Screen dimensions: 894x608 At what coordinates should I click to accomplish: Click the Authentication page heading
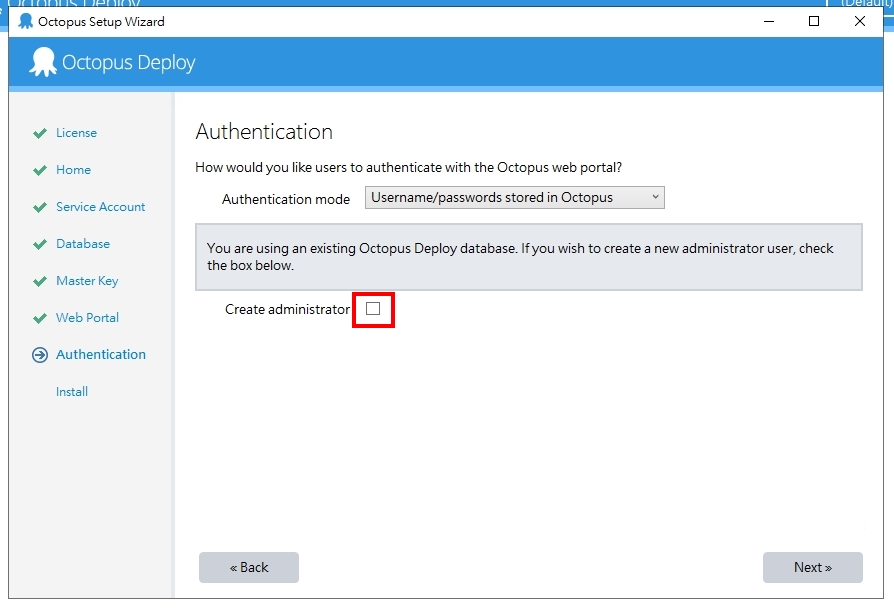coord(264,132)
